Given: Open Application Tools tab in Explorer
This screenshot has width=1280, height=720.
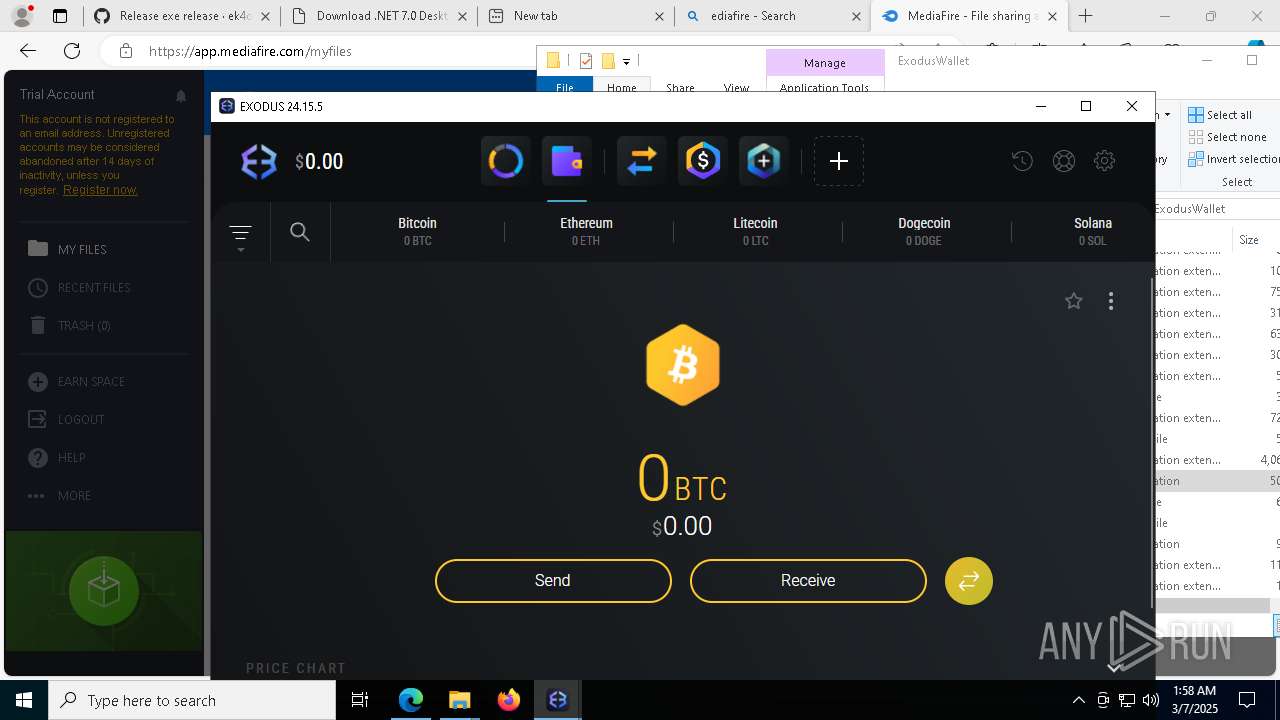Looking at the screenshot, I should (x=824, y=87).
